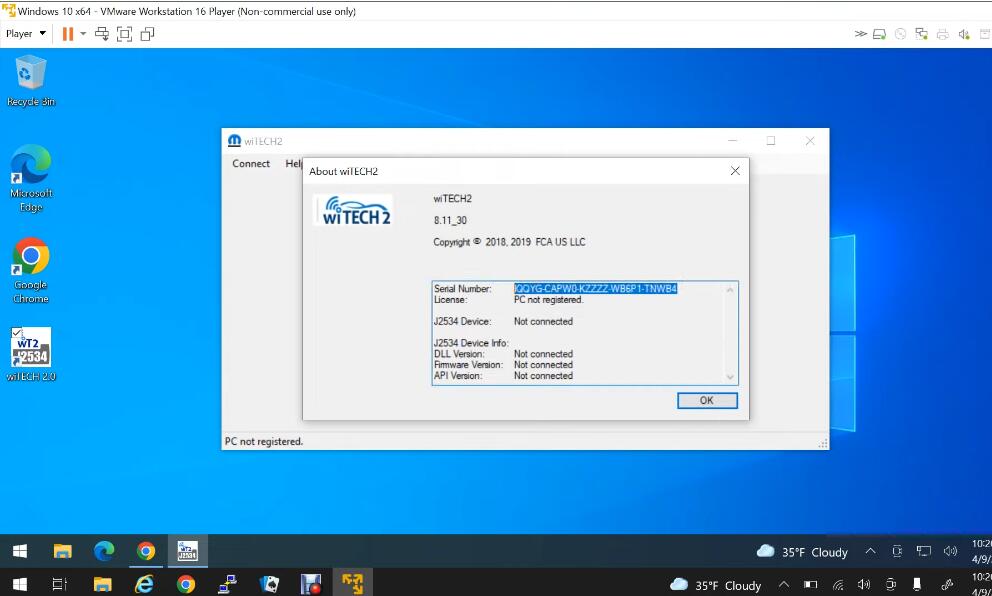
Task: Click the volume icon in the host tray
Action: [x=864, y=585]
